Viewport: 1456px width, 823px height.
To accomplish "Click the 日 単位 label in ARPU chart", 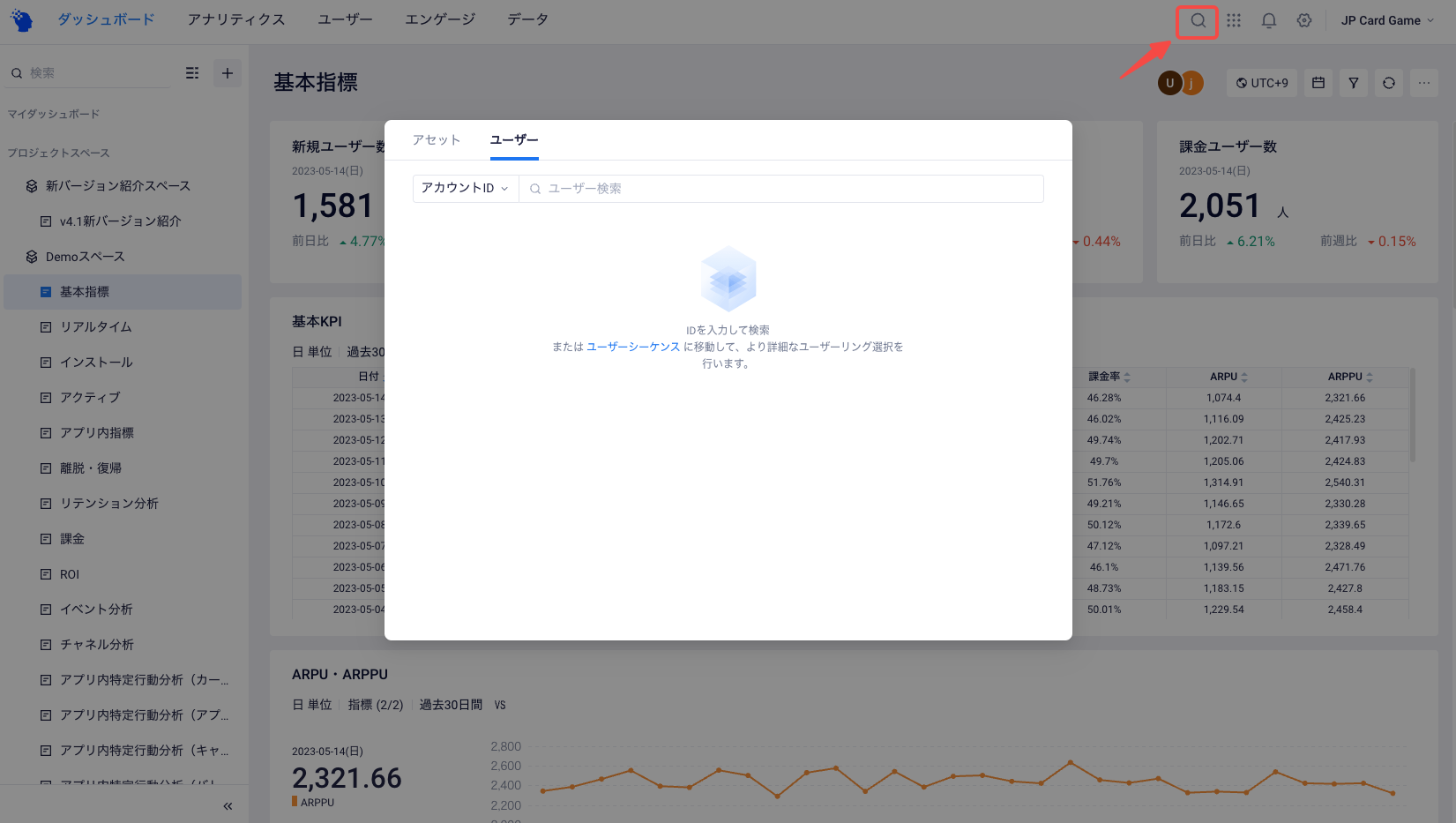I will click(x=312, y=705).
